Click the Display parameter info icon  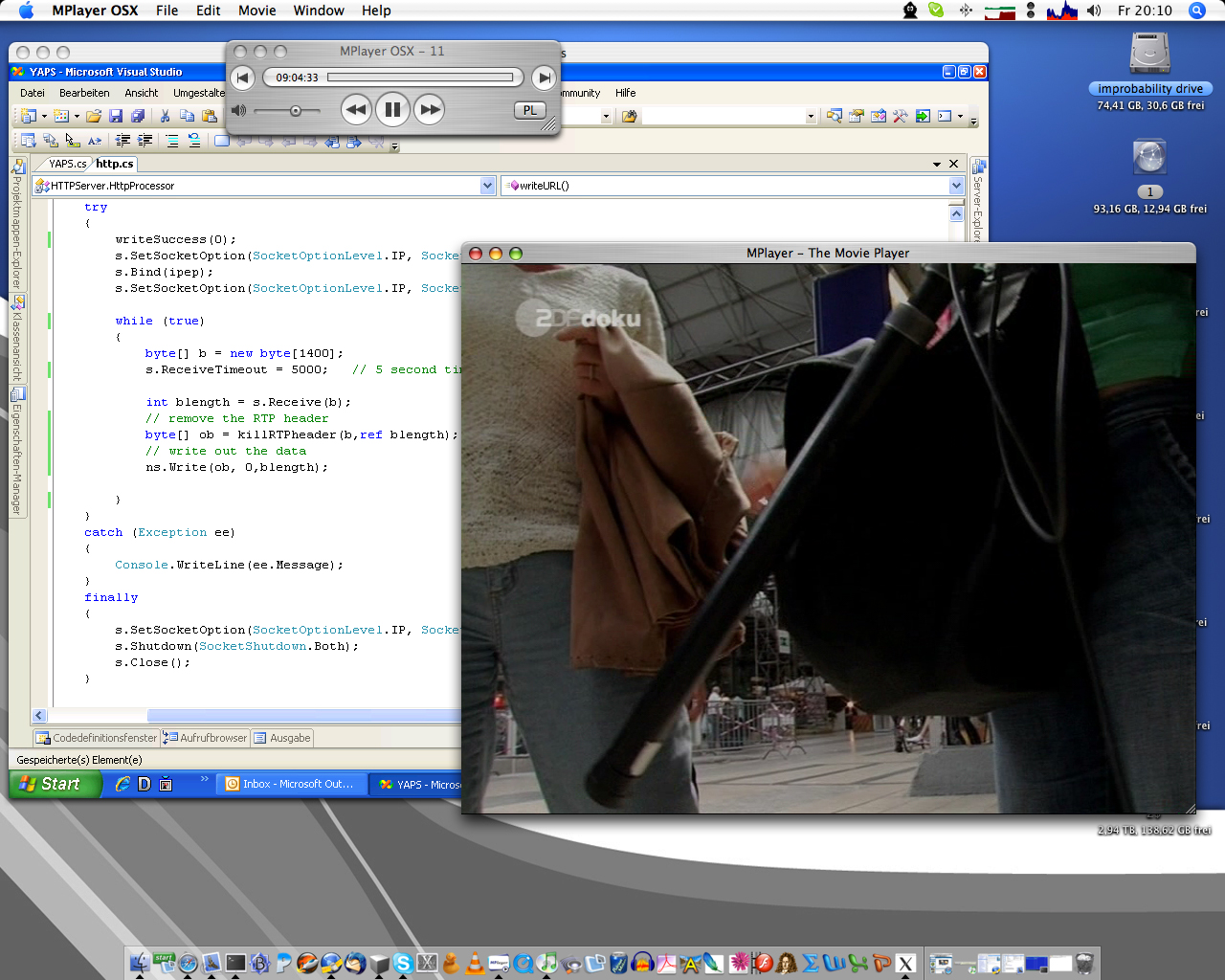coord(51,141)
